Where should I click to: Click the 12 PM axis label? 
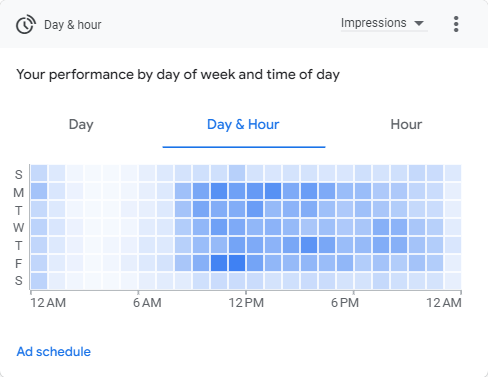pyautogui.click(x=246, y=303)
